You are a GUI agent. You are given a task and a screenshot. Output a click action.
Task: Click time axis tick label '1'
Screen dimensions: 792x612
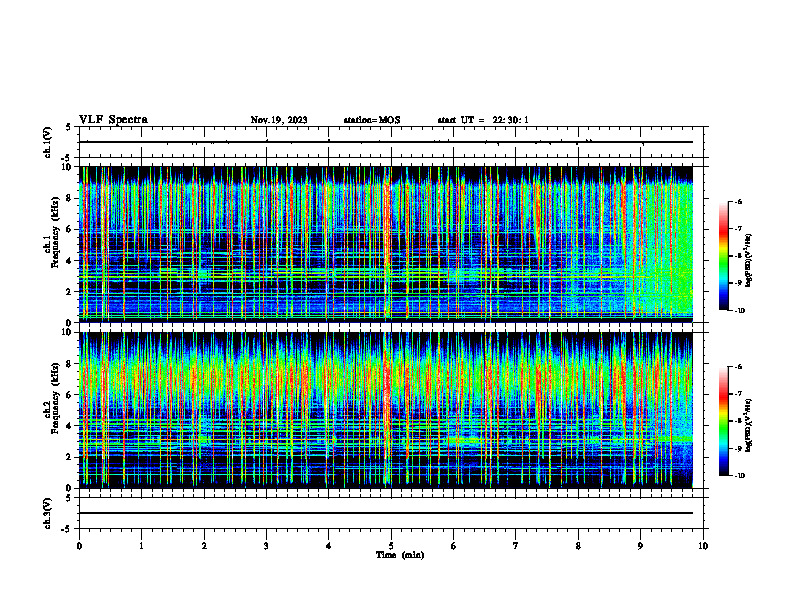coord(141,546)
